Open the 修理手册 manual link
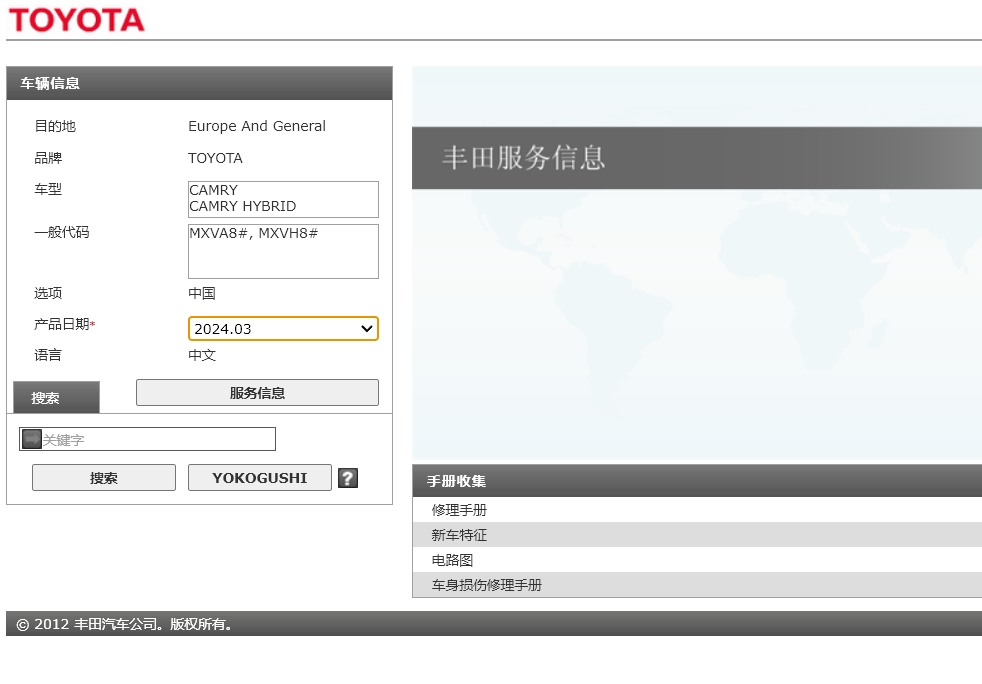The height and width of the screenshot is (684, 982). [x=460, y=510]
